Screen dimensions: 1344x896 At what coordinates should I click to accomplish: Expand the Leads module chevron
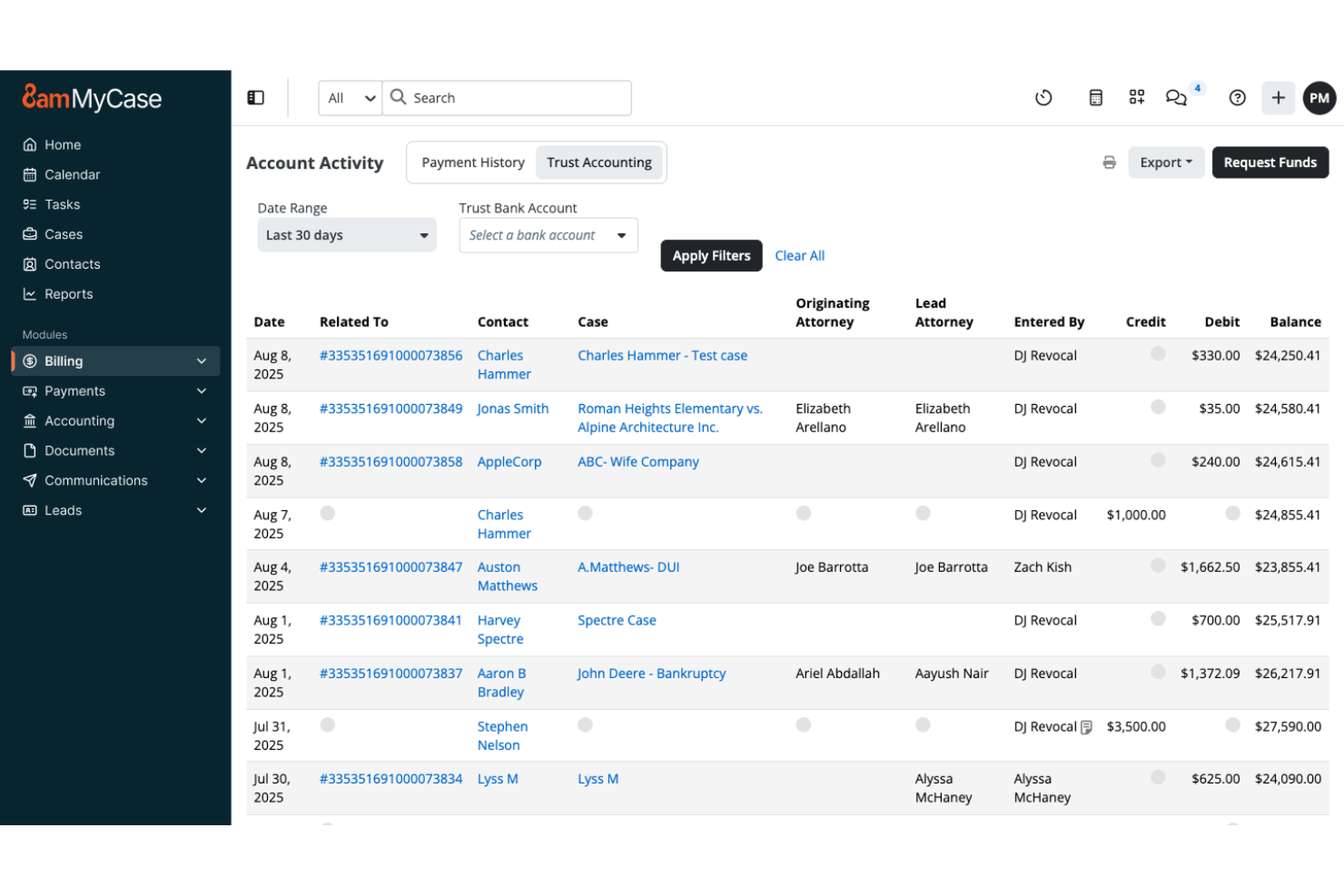[202, 510]
